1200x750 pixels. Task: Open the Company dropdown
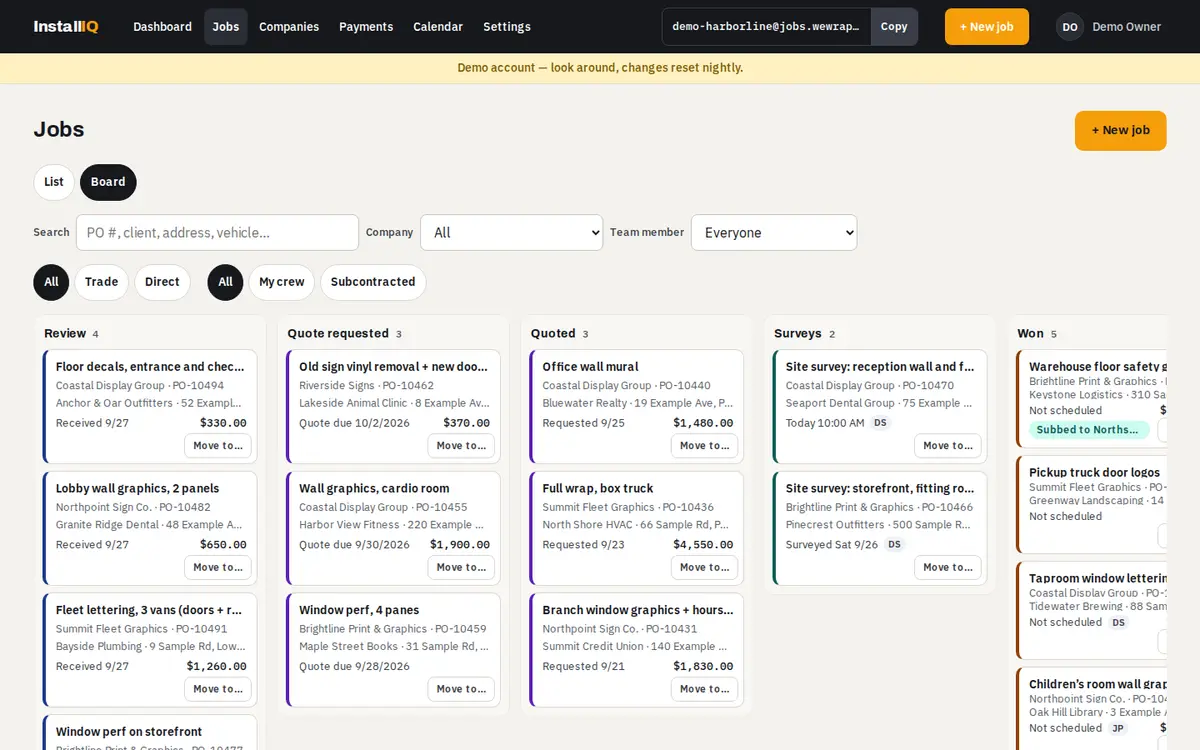(511, 233)
